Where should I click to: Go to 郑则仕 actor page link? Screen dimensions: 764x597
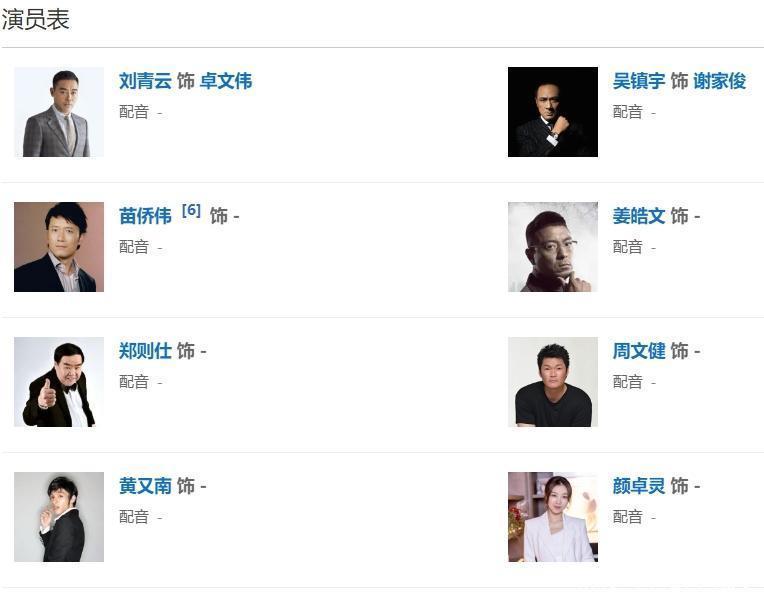[x=145, y=351]
